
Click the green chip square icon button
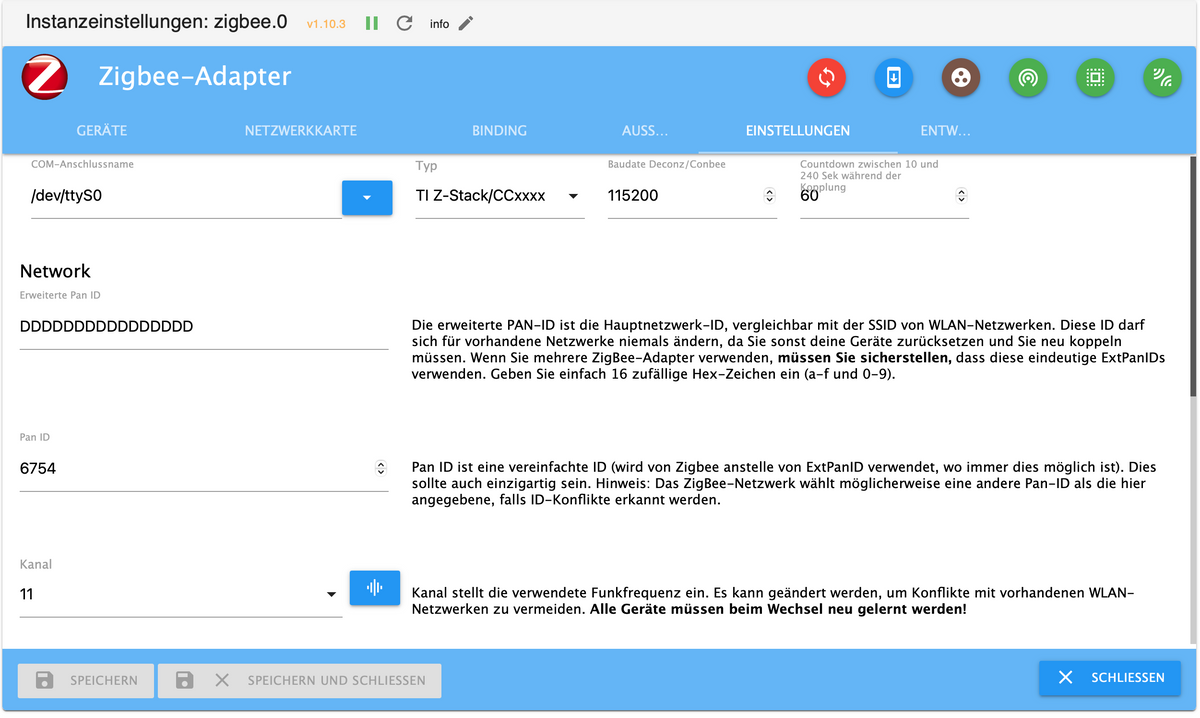(x=1095, y=77)
